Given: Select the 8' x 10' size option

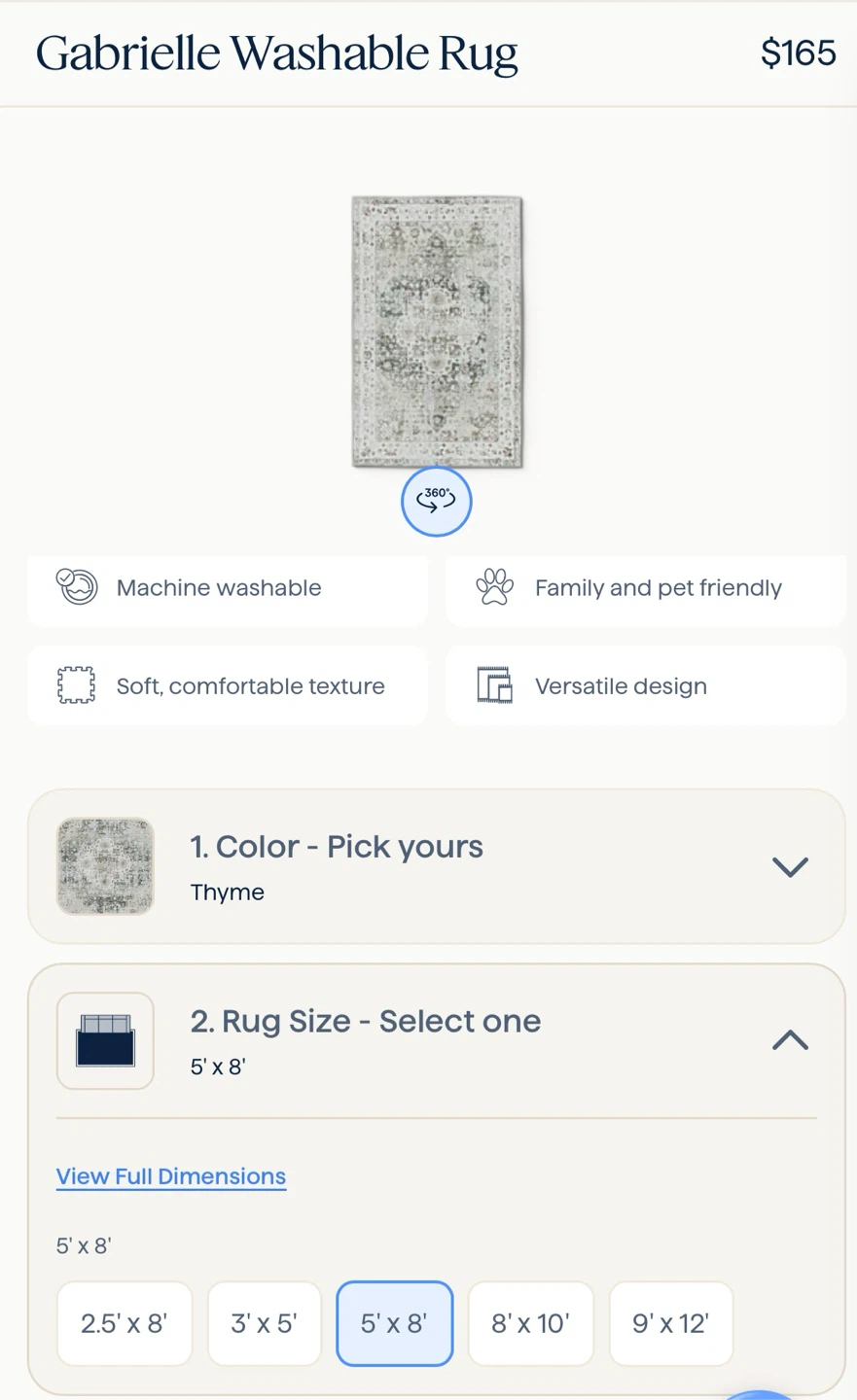Looking at the screenshot, I should click(x=531, y=1323).
